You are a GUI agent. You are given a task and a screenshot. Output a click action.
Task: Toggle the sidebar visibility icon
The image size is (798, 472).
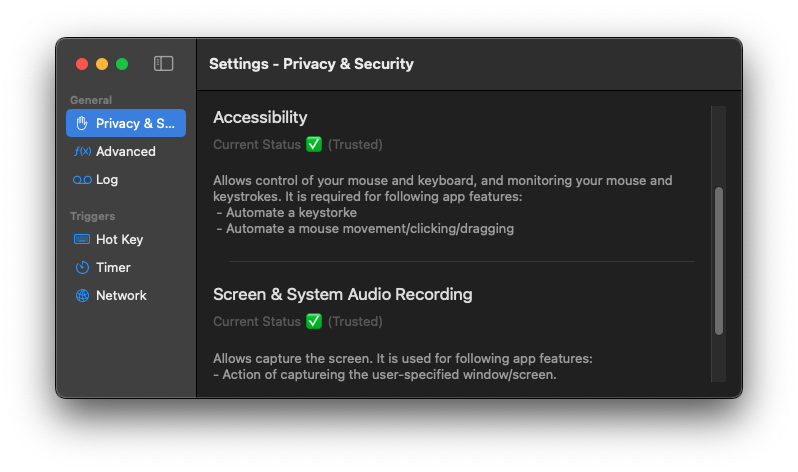point(164,64)
